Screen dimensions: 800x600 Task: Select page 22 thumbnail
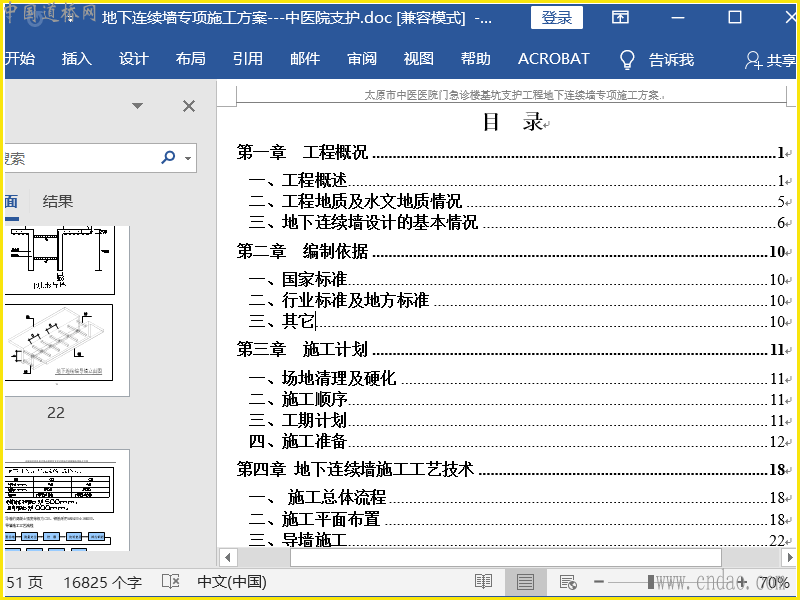pos(66,311)
